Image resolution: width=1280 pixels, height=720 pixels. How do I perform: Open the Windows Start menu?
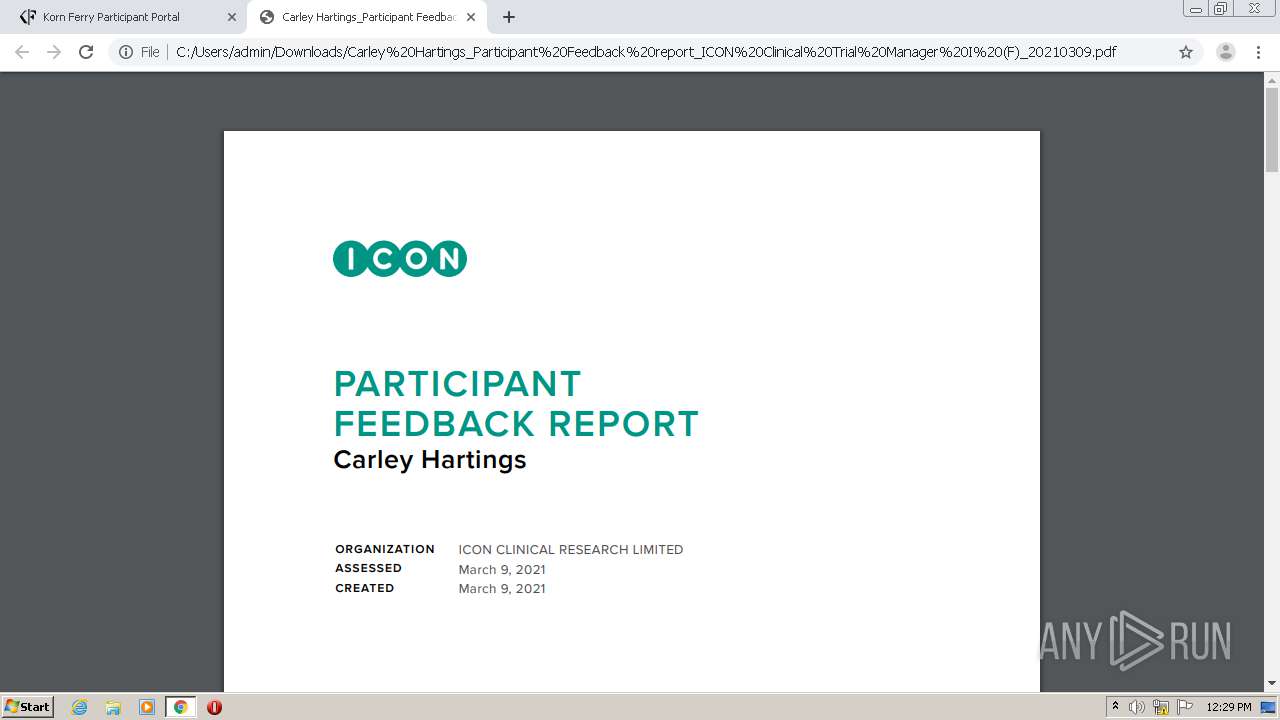(28, 707)
